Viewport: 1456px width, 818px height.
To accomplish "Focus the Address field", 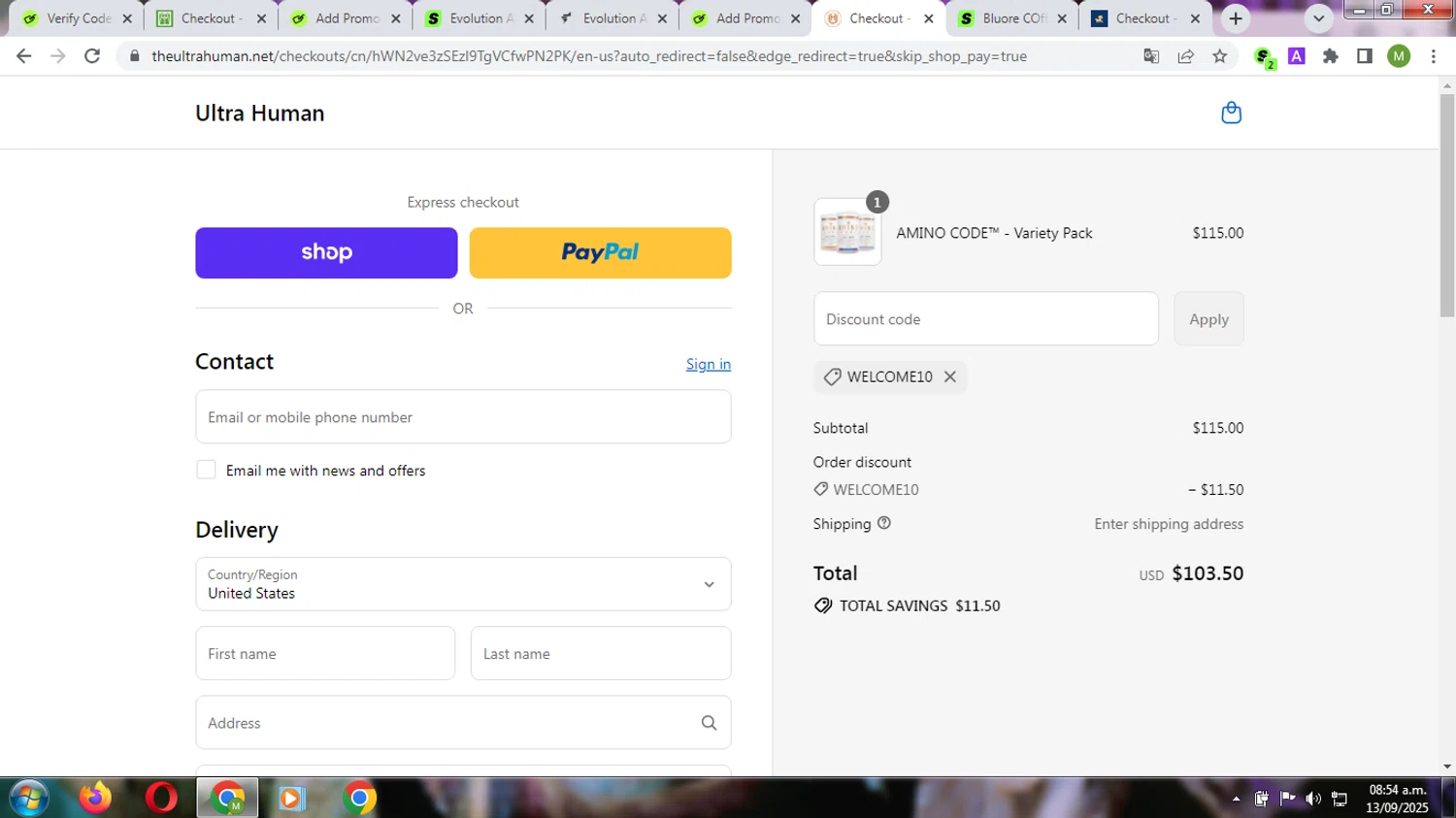I will 463,723.
